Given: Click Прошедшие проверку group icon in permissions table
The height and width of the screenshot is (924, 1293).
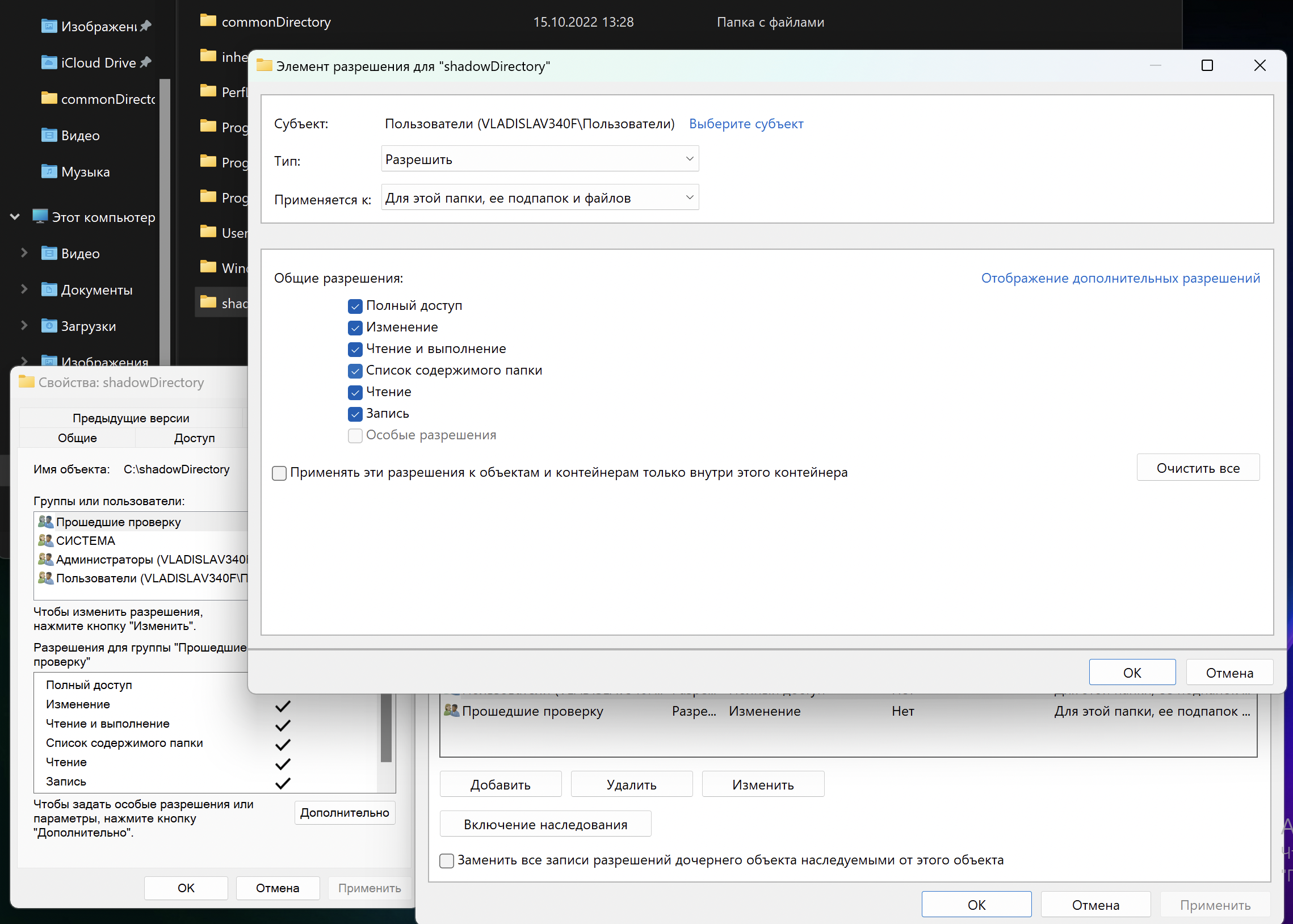Looking at the screenshot, I should 452,711.
